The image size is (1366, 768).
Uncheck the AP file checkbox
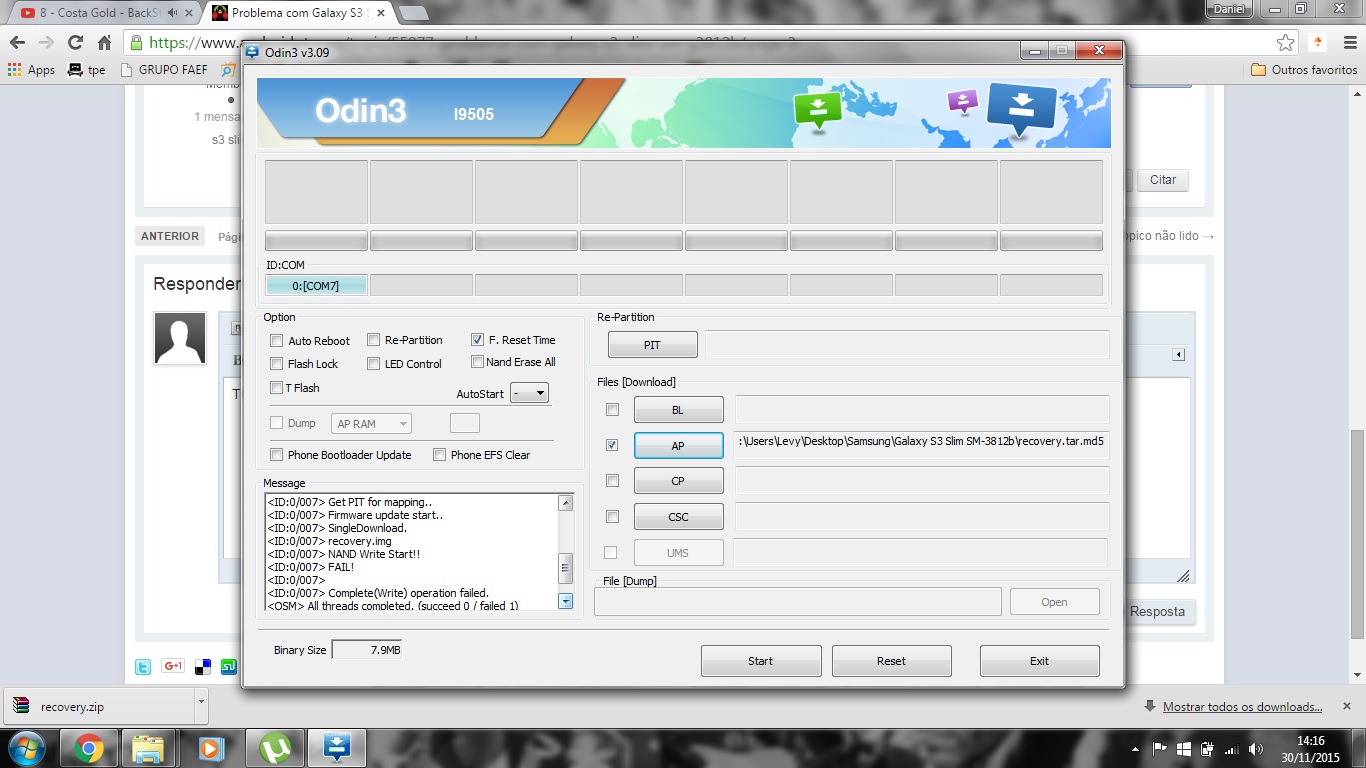[613, 445]
